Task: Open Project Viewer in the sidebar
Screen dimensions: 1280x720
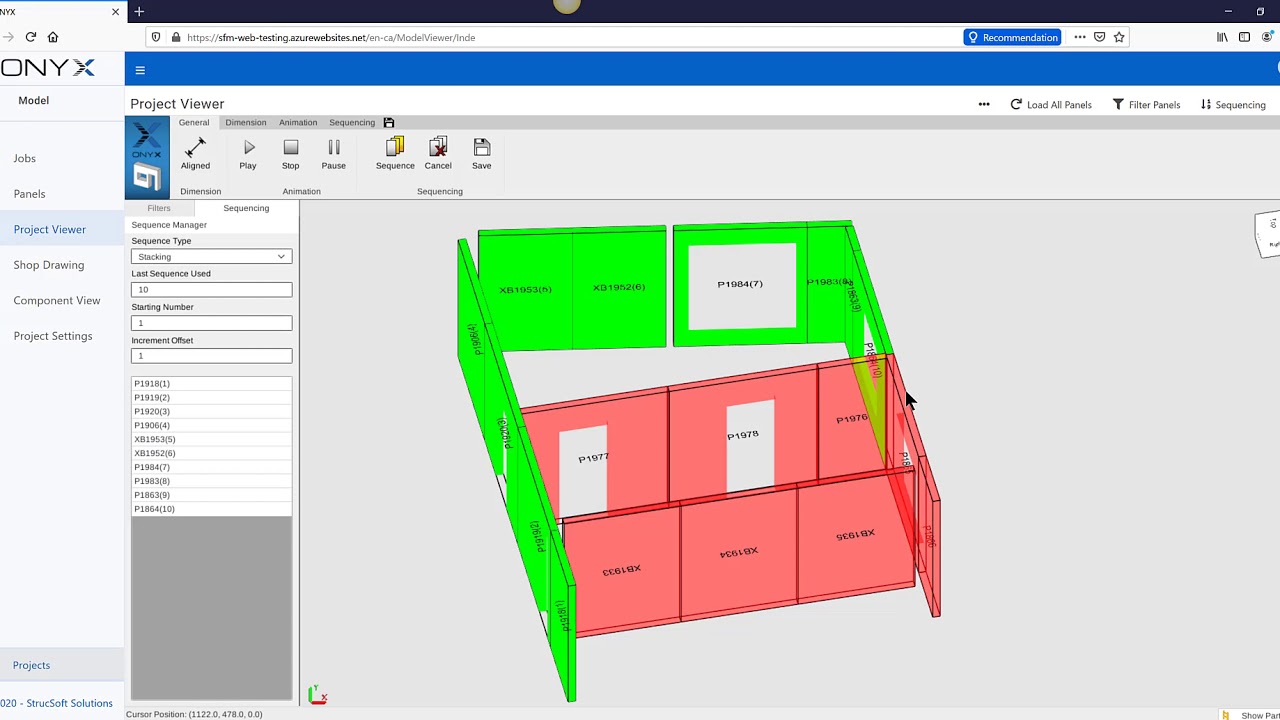Action: (x=50, y=229)
